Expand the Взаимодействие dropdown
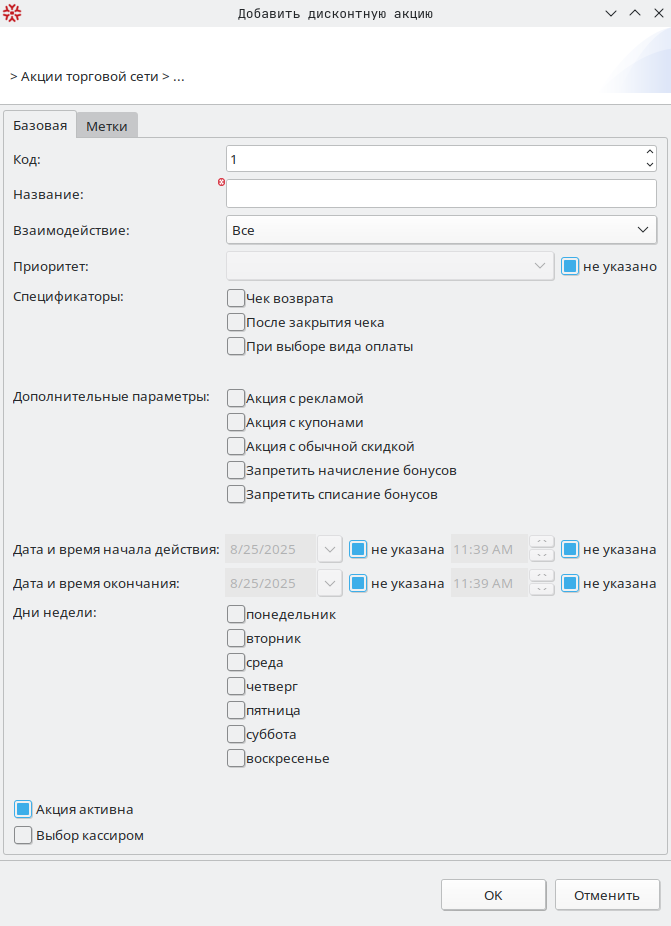Image resolution: width=671 pixels, height=926 pixels. click(x=643, y=230)
